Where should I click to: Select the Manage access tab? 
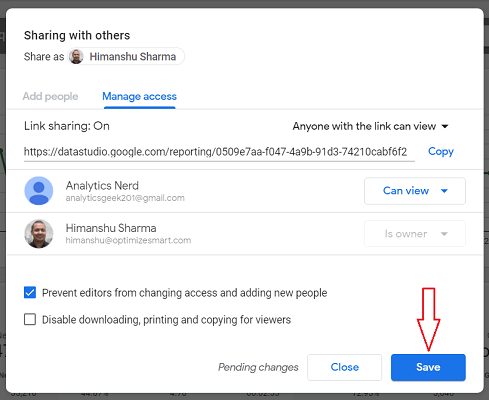pos(139,96)
